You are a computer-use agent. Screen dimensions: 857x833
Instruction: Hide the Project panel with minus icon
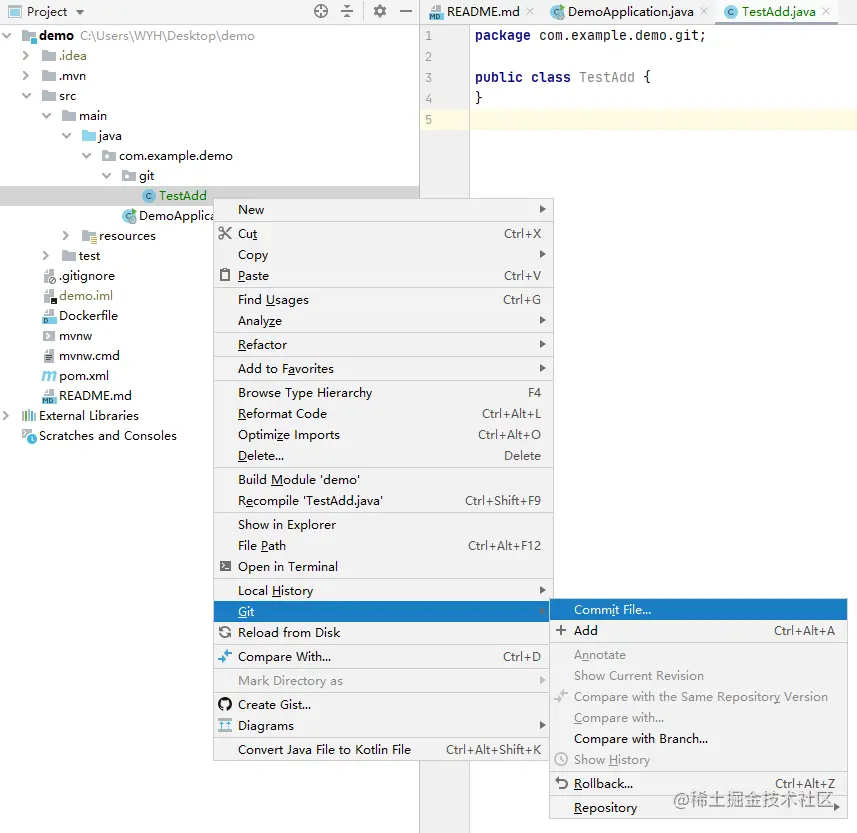pyautogui.click(x=406, y=11)
